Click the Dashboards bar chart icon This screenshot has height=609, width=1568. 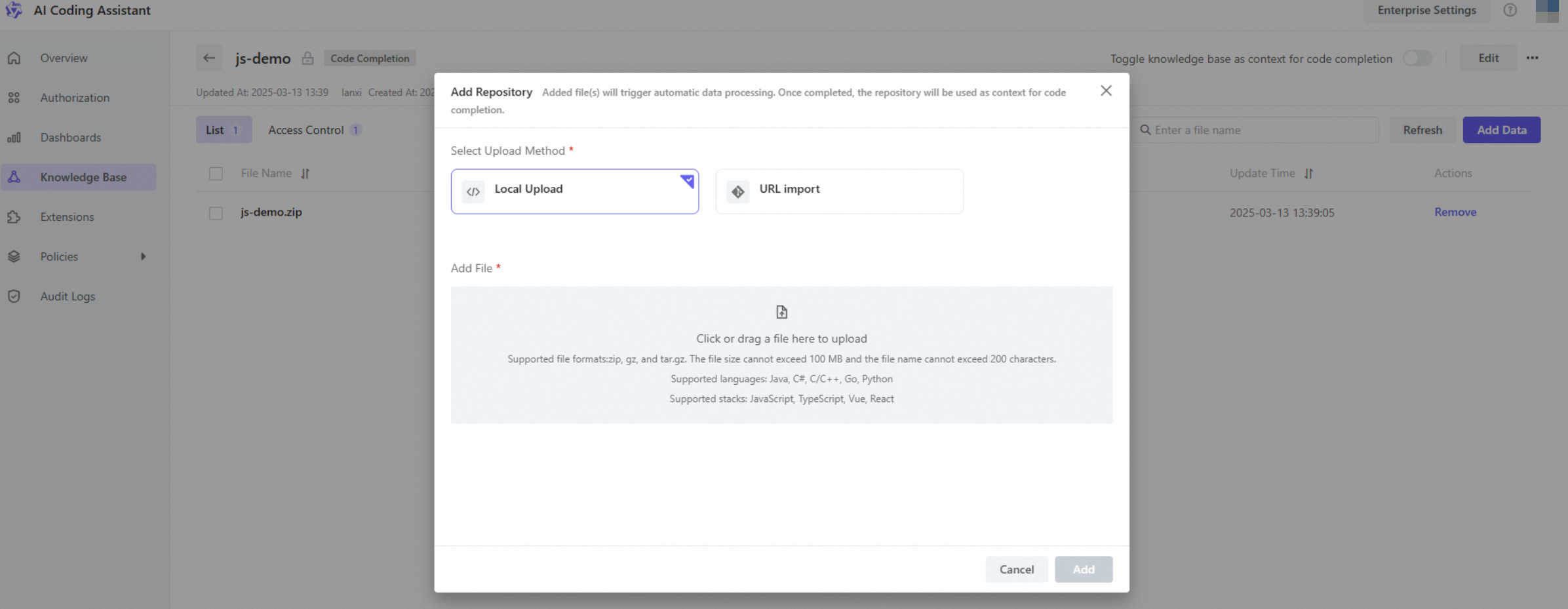click(x=14, y=138)
